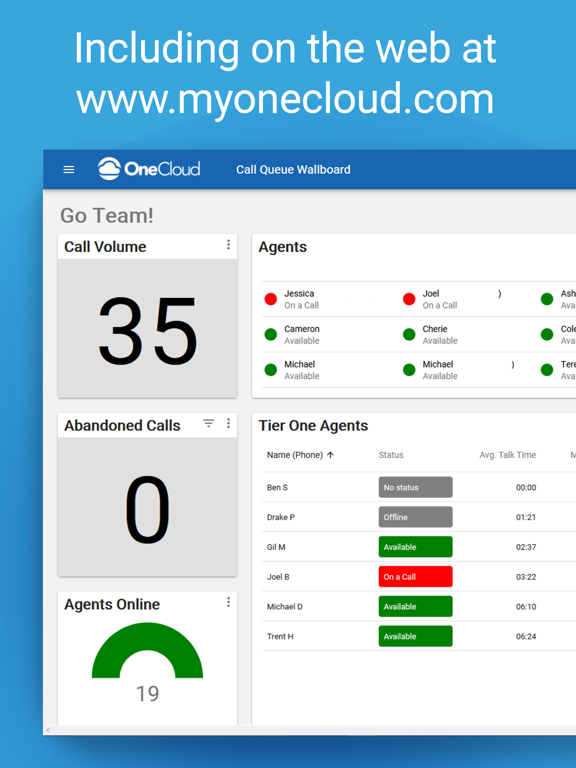The height and width of the screenshot is (768, 576).
Task: Select the Joel B row name
Action: click(278, 577)
